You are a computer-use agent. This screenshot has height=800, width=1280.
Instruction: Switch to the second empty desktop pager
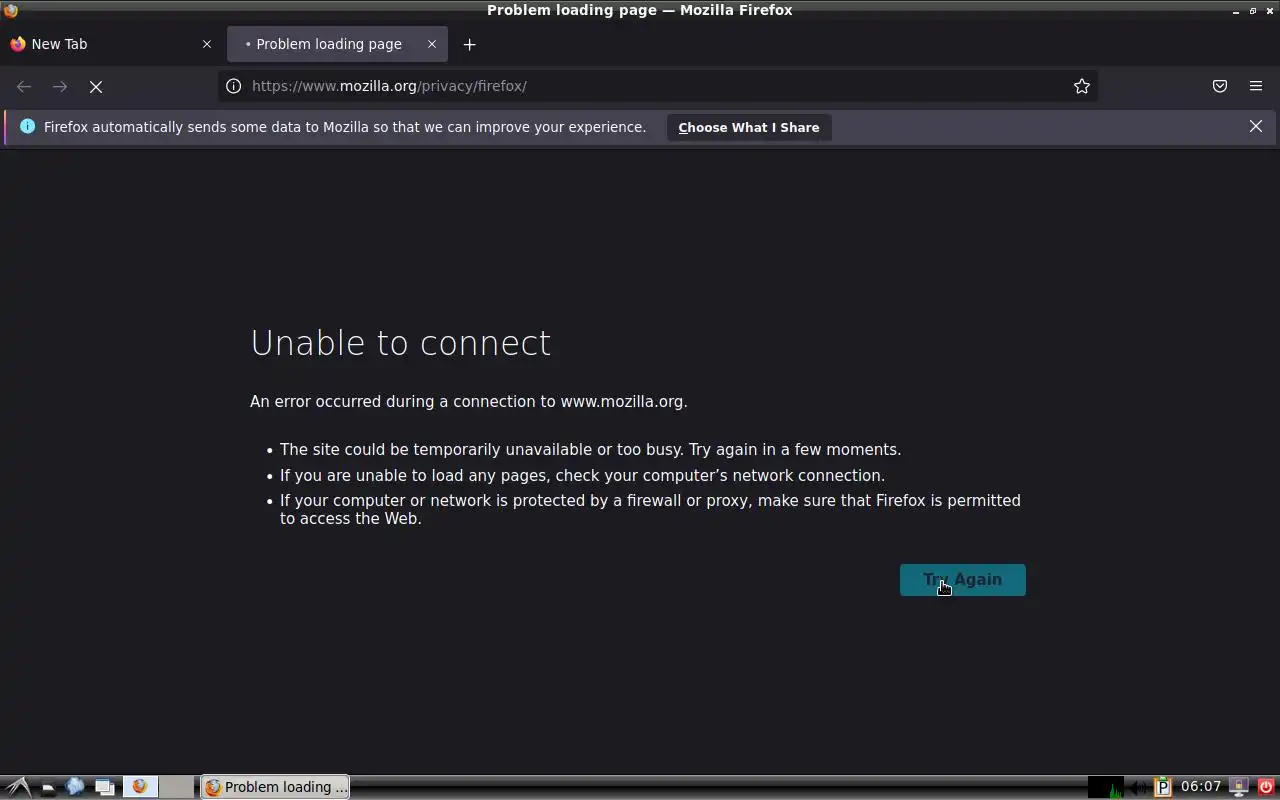pos(177,787)
